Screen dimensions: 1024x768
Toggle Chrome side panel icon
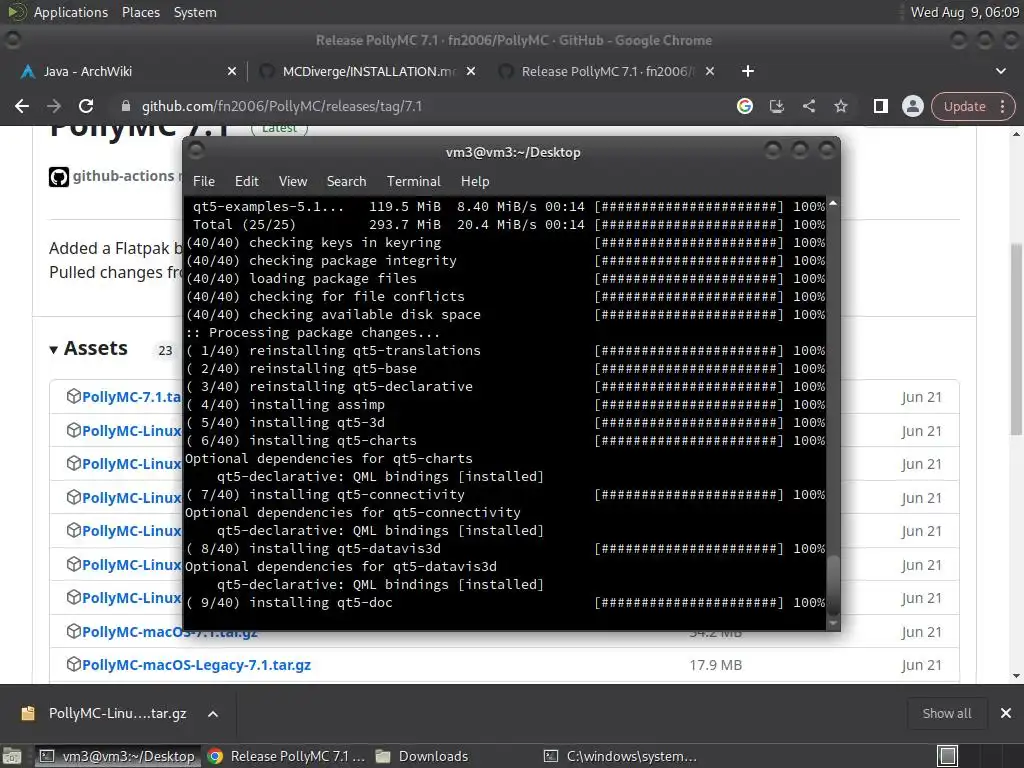880,106
